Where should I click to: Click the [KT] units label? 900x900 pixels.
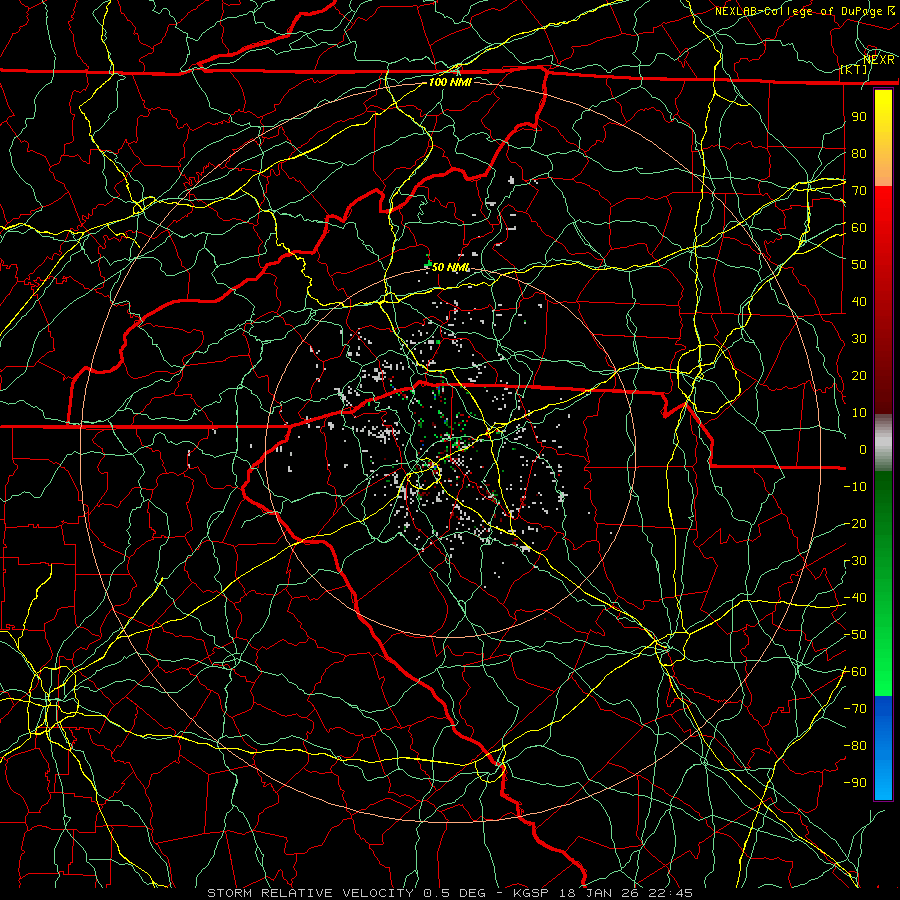click(854, 69)
